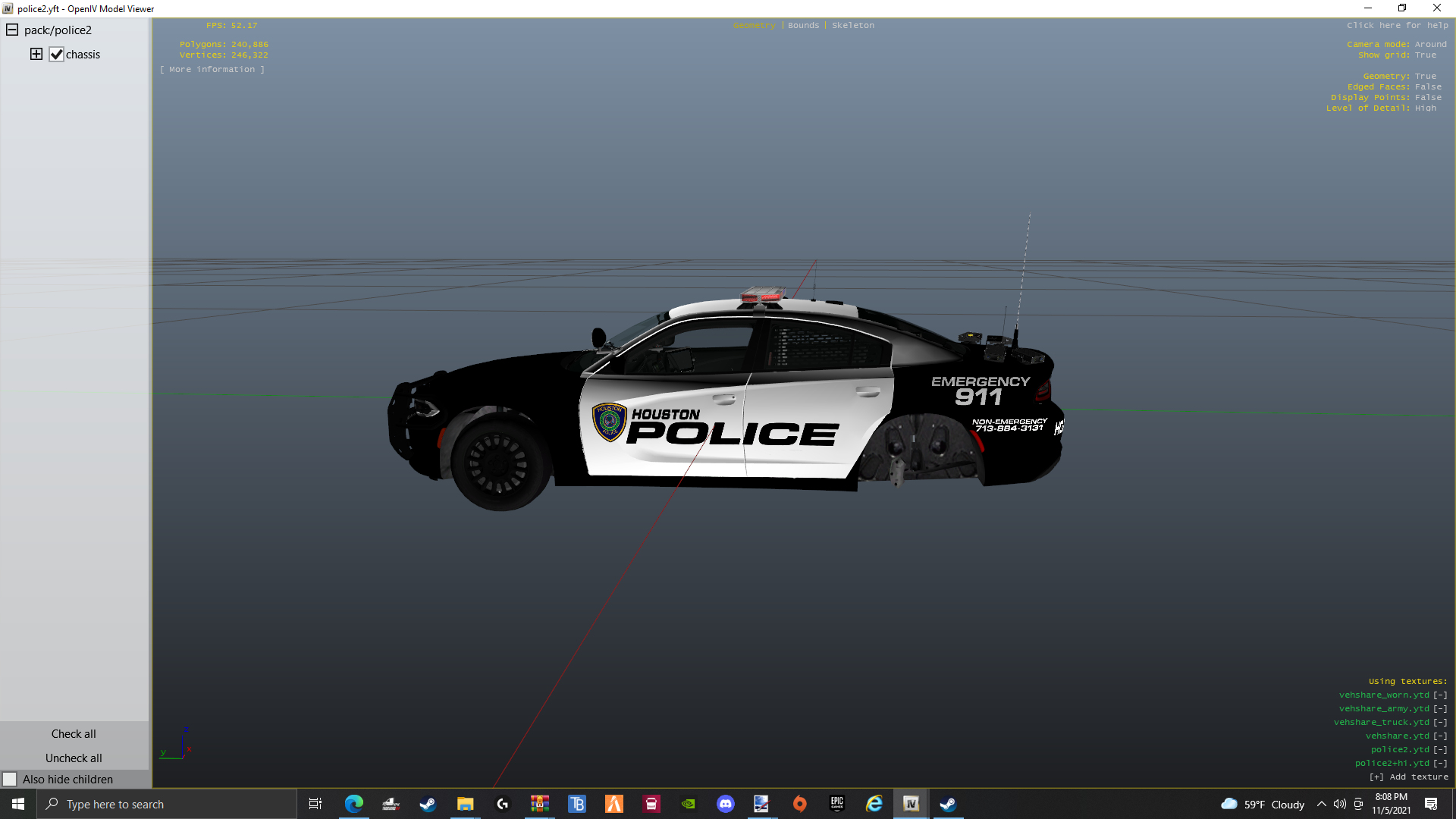Image resolution: width=1456 pixels, height=819 pixels.
Task: Click the Check all button
Action: point(74,733)
